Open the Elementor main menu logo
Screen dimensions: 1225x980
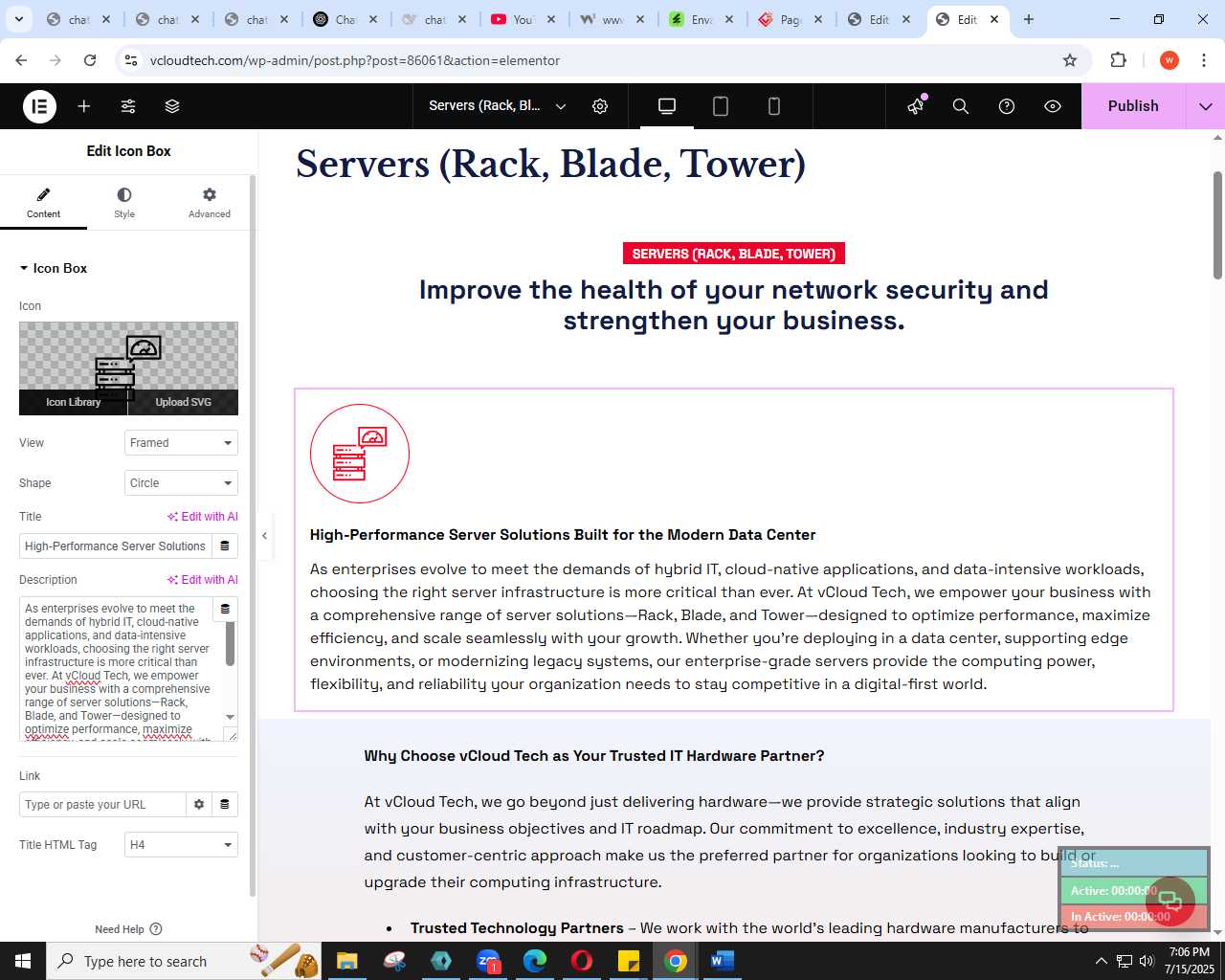coord(40,106)
